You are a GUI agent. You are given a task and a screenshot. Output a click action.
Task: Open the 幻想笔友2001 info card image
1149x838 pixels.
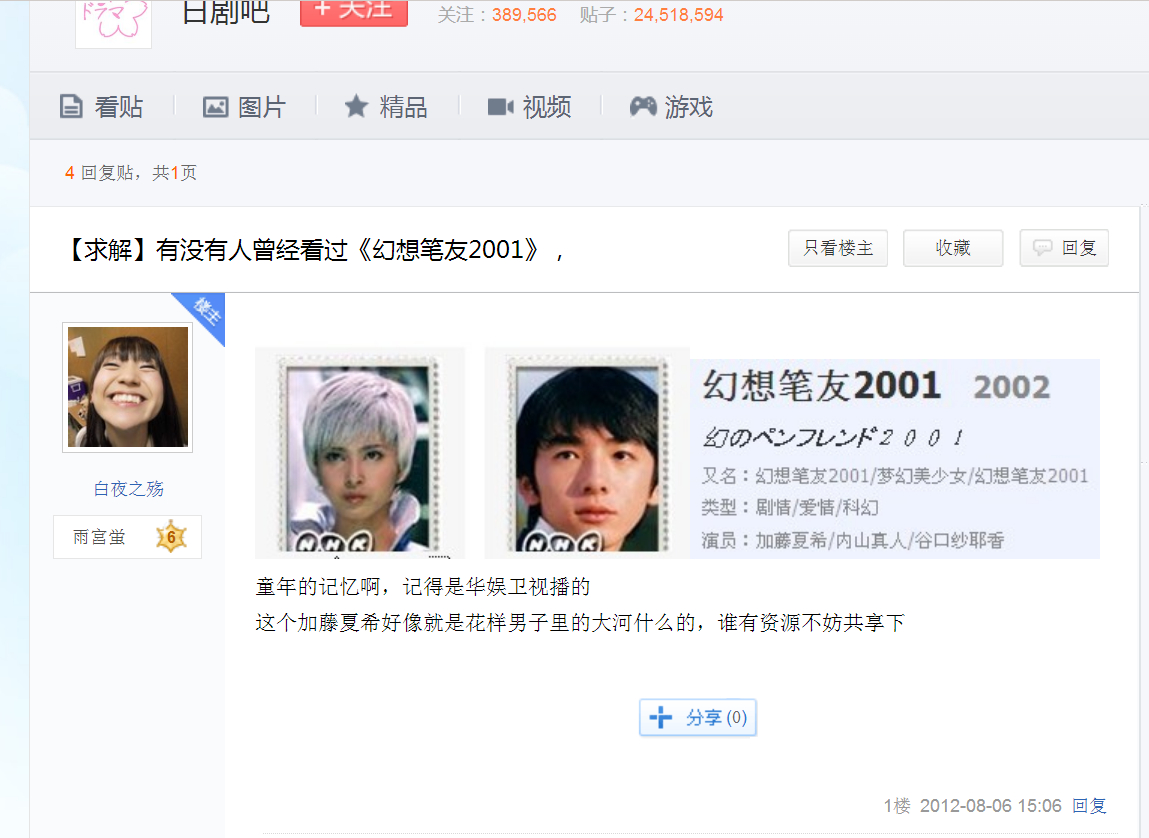[x=895, y=459]
